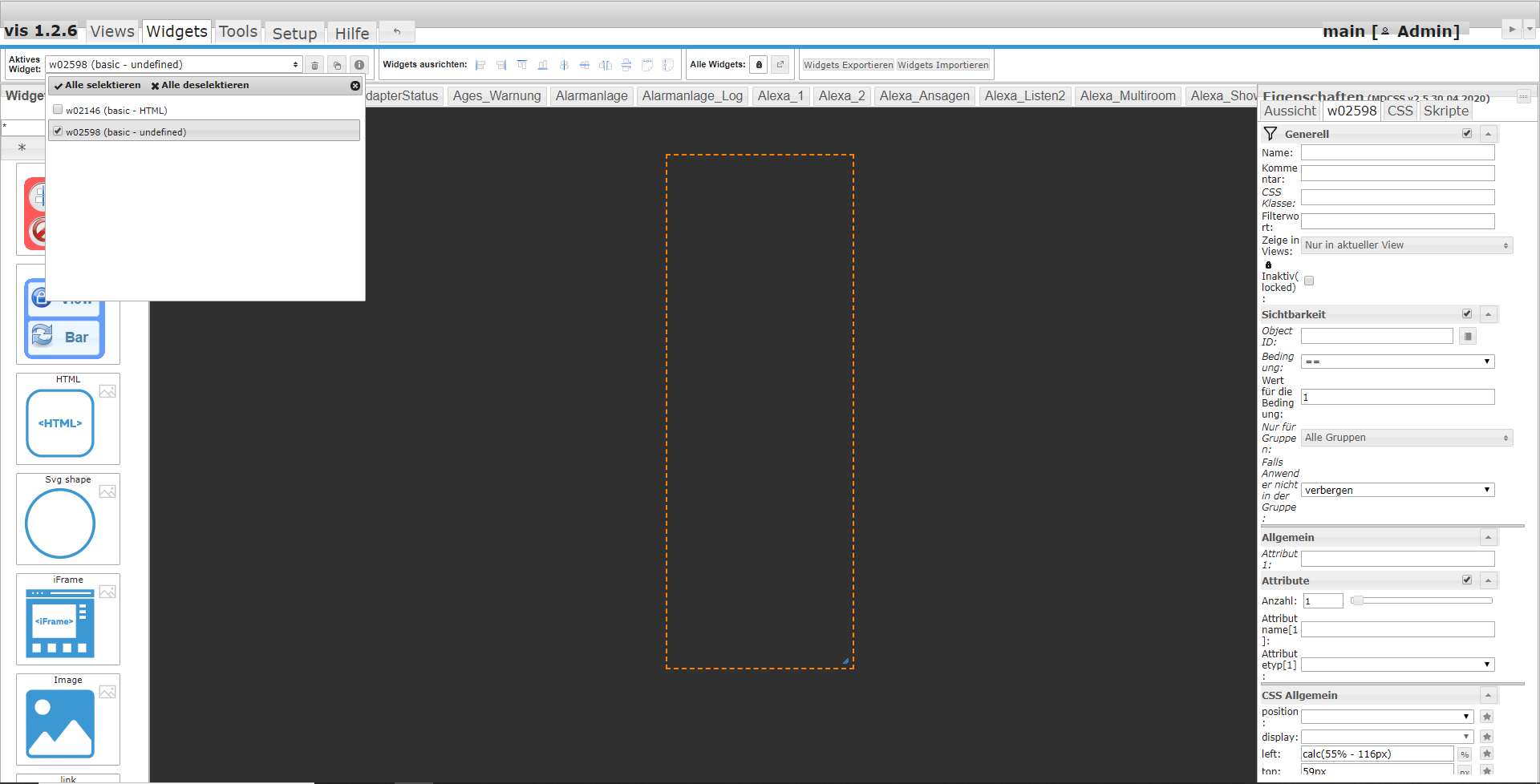
Task: Collapse the Sichtbarkeit section
Action: point(1488,314)
